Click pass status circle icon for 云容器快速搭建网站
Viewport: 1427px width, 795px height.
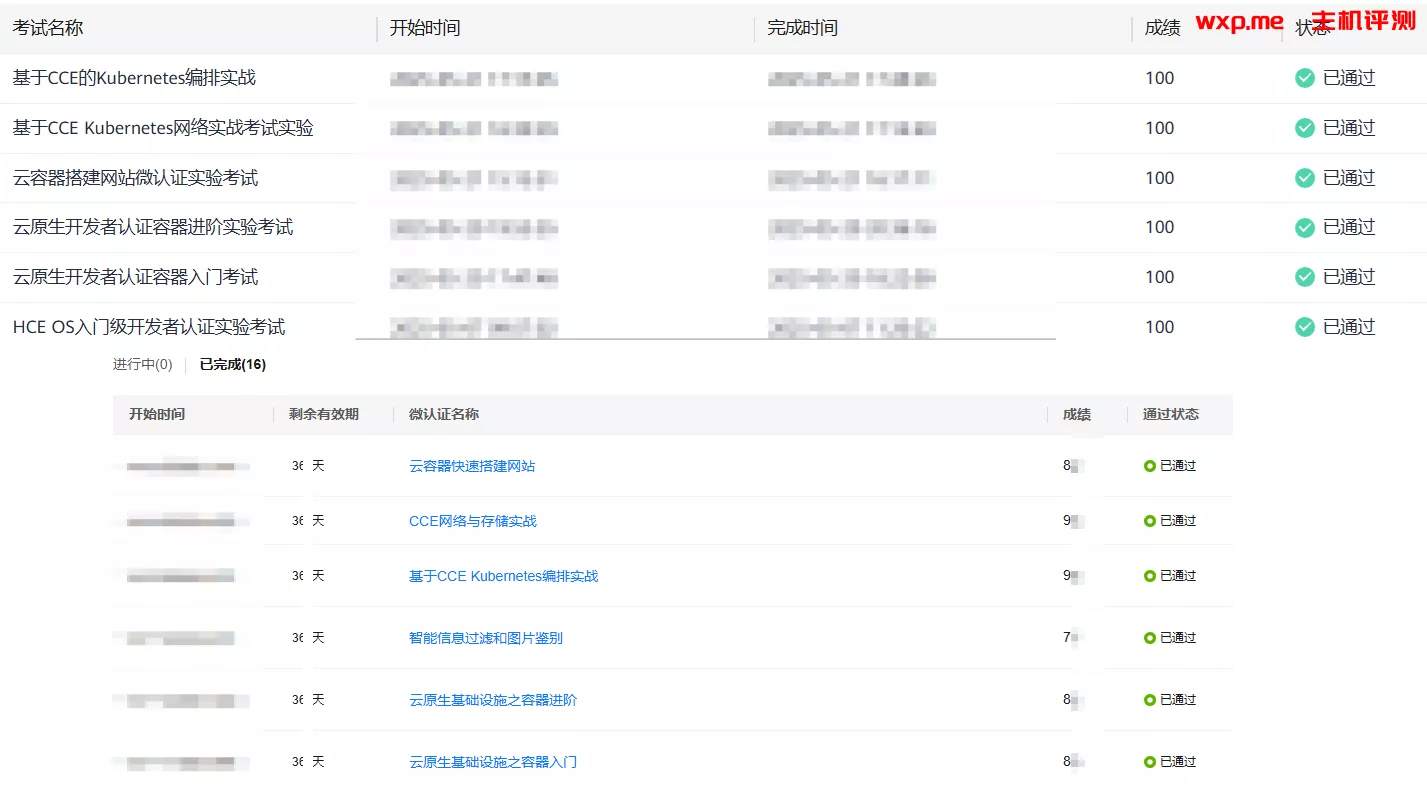pyautogui.click(x=1150, y=466)
